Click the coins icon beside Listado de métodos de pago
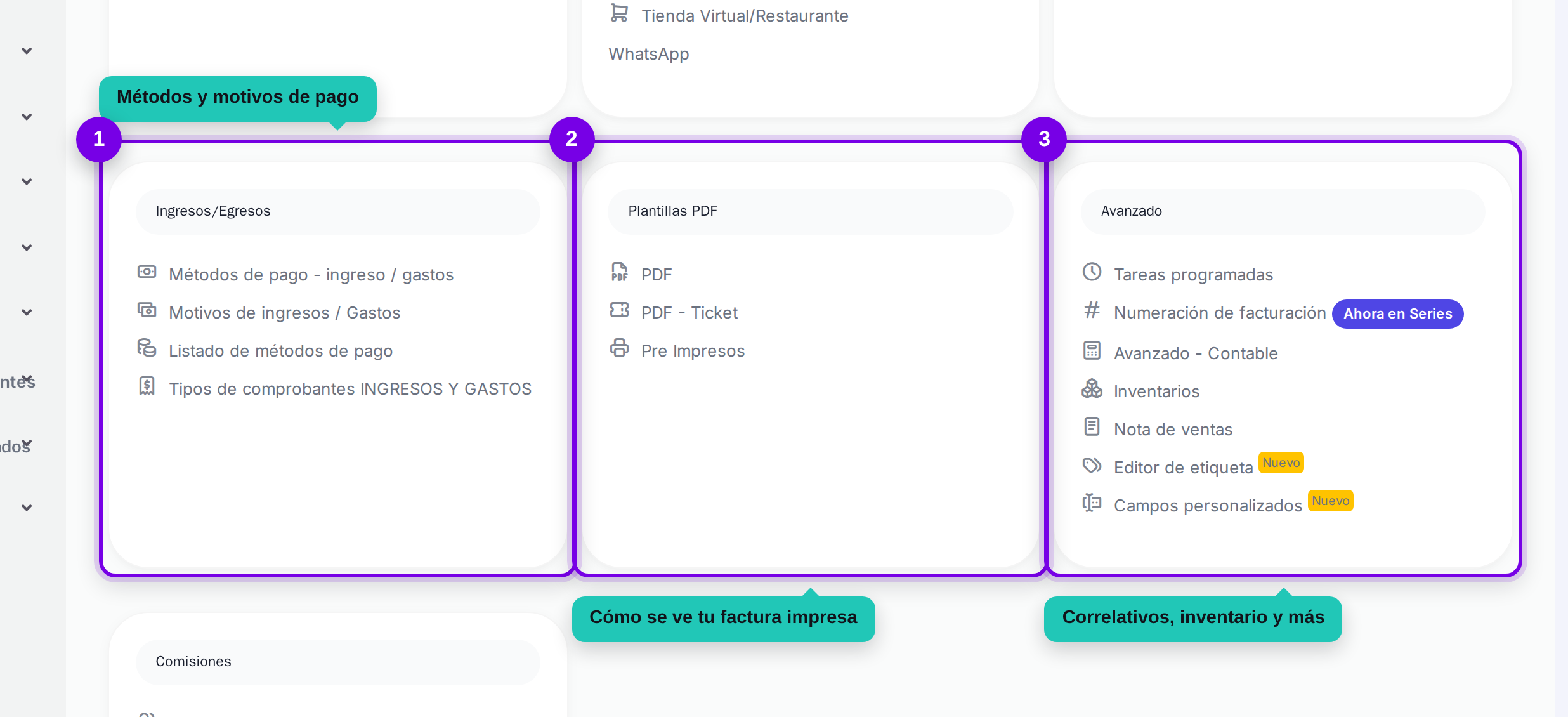 click(x=147, y=348)
